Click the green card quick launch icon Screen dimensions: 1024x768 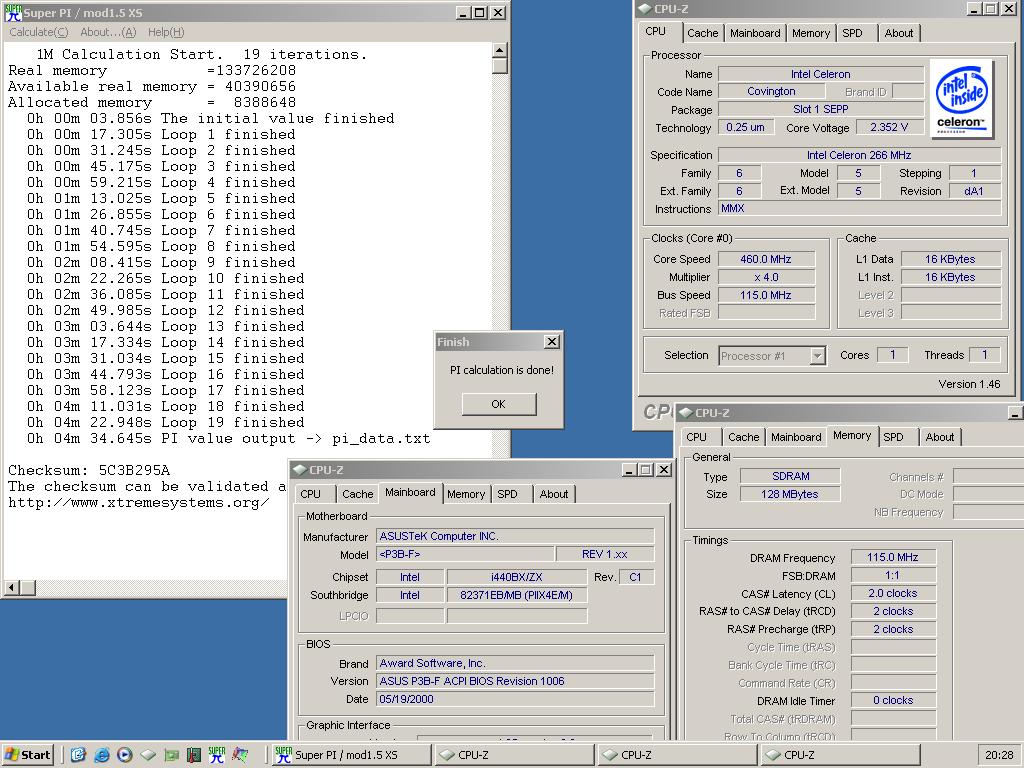pyautogui.click(x=171, y=755)
